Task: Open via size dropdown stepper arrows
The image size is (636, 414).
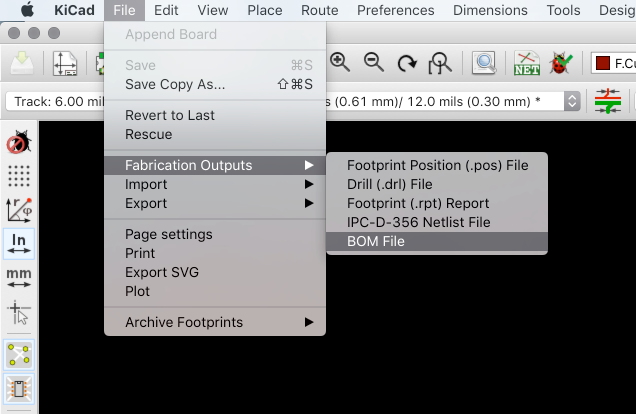Action: (572, 101)
